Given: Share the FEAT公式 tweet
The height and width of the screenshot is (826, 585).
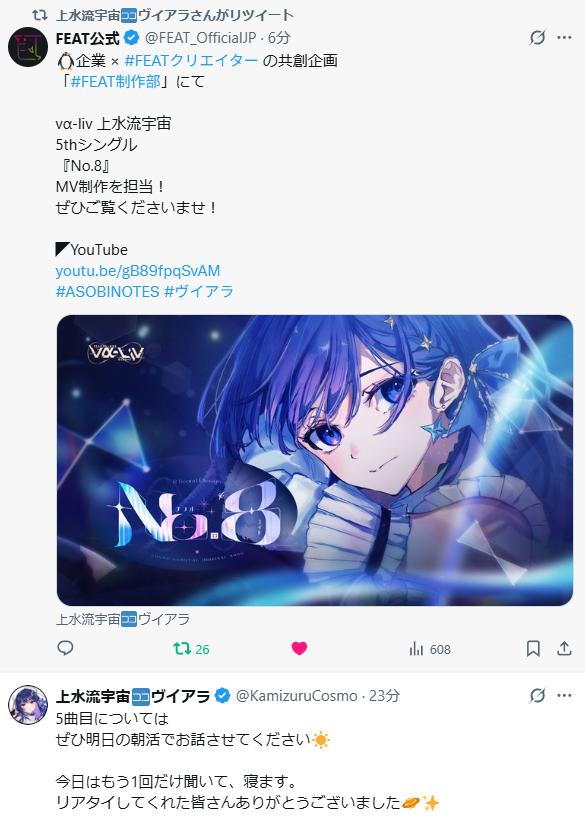Looking at the screenshot, I should tap(564, 648).
